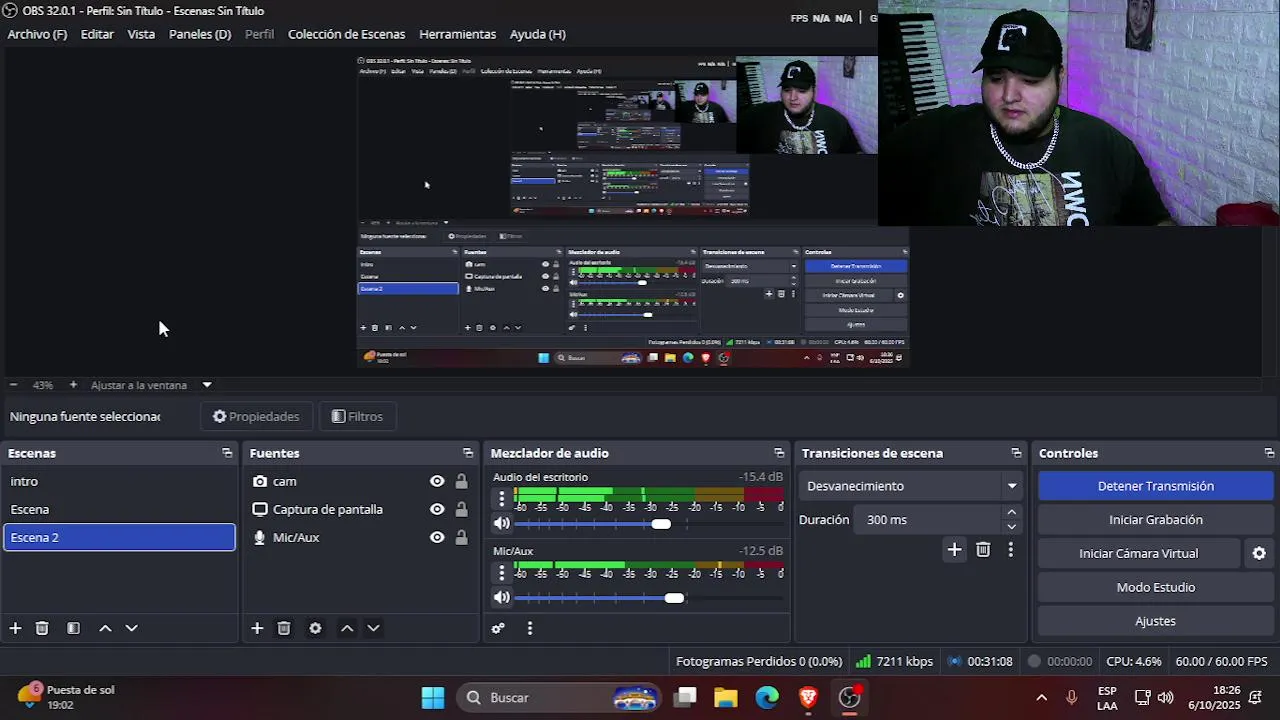Viewport: 1280px width, 720px height.
Task: Open Editar menu
Action: click(97, 34)
